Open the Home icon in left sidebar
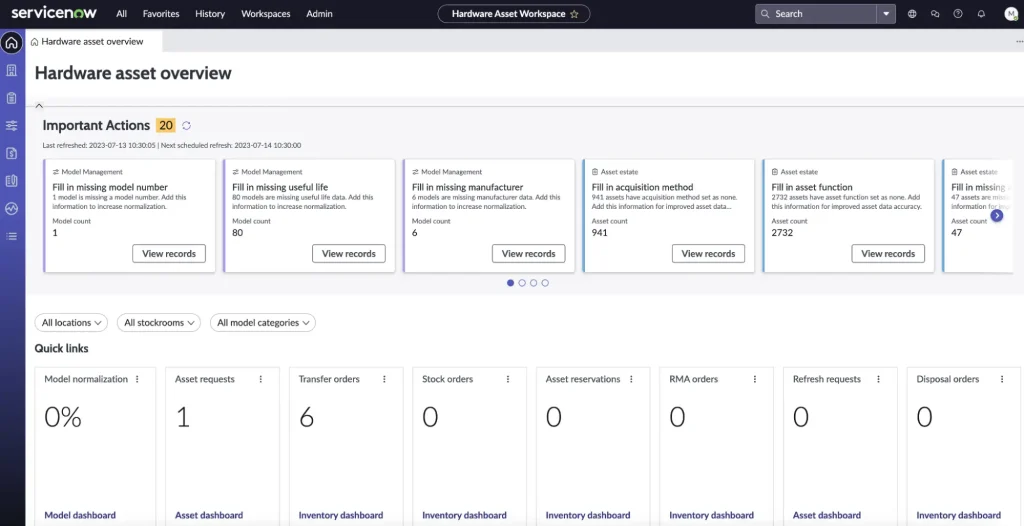This screenshot has width=1024, height=526. coord(11,43)
